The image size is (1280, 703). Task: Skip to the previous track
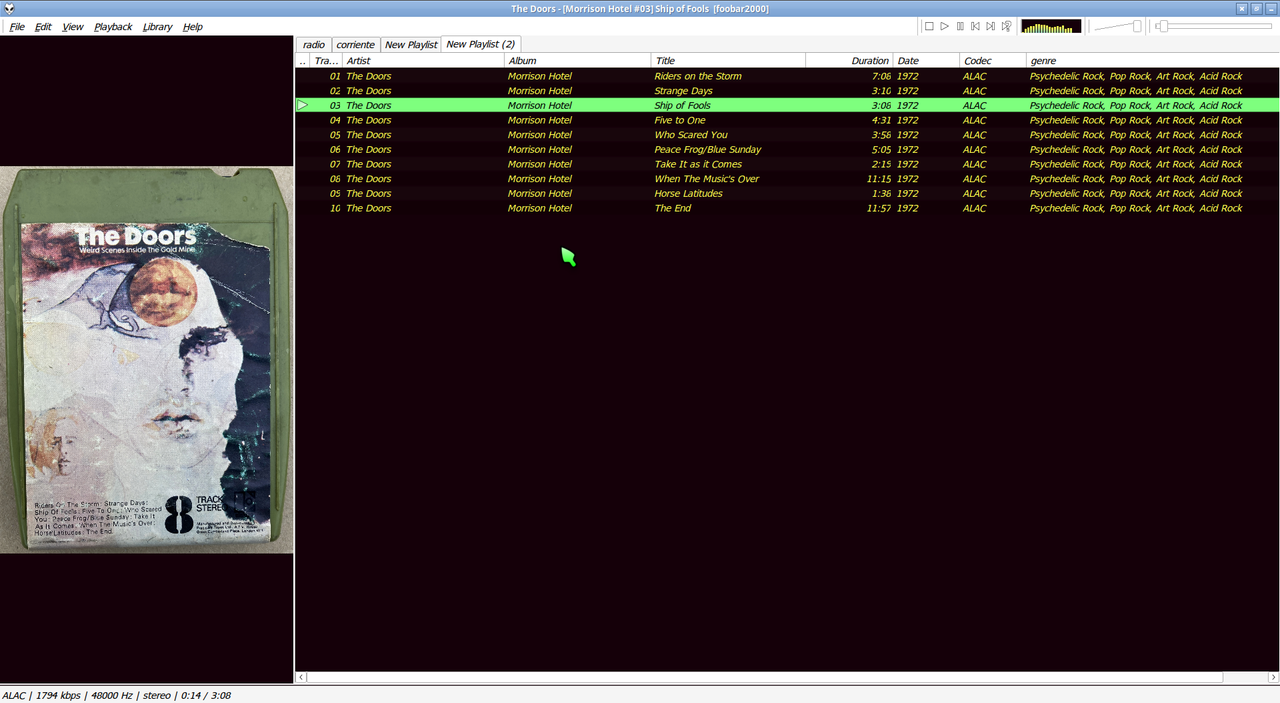coord(975,26)
